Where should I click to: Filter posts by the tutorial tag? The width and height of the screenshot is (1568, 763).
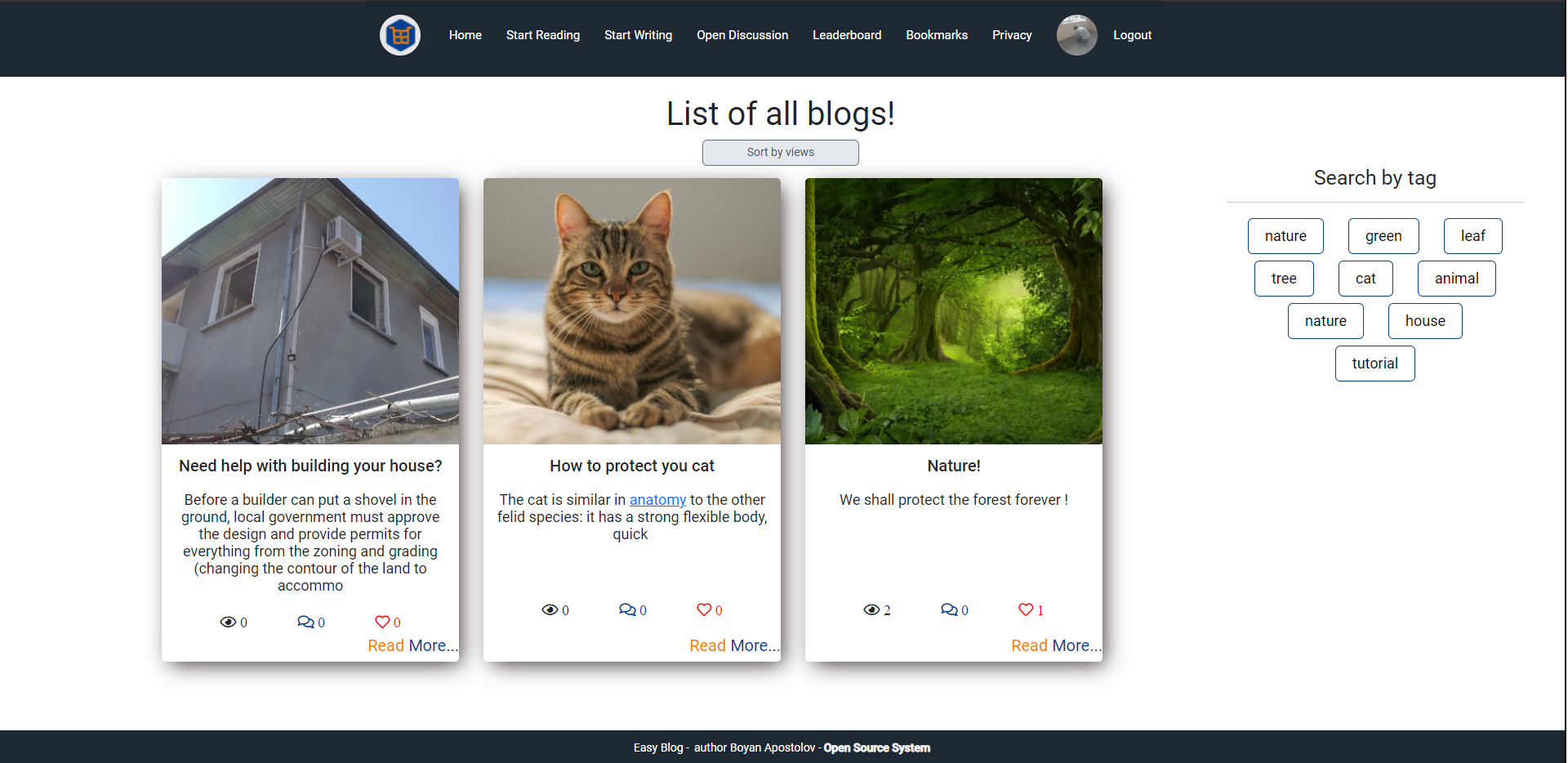[1374, 363]
